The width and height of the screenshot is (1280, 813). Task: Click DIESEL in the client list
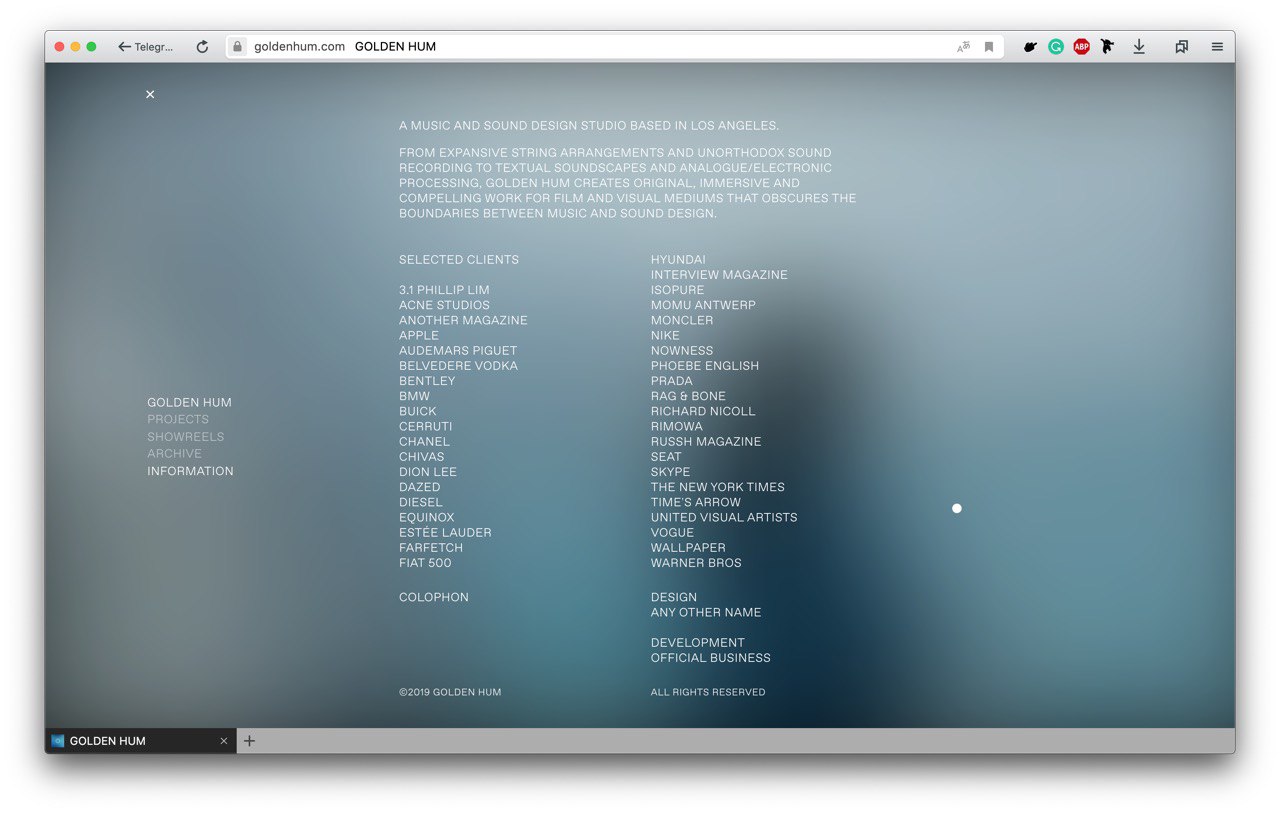[x=421, y=503]
